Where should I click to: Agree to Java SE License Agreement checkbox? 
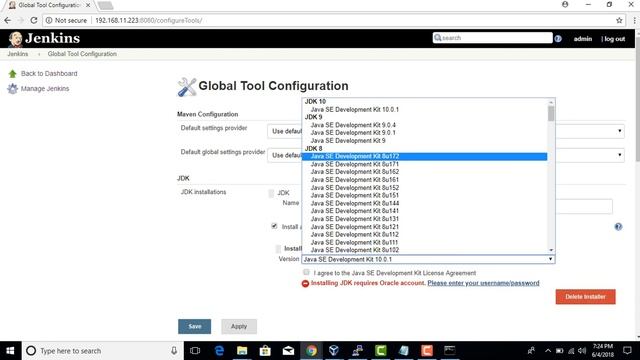[306, 272]
